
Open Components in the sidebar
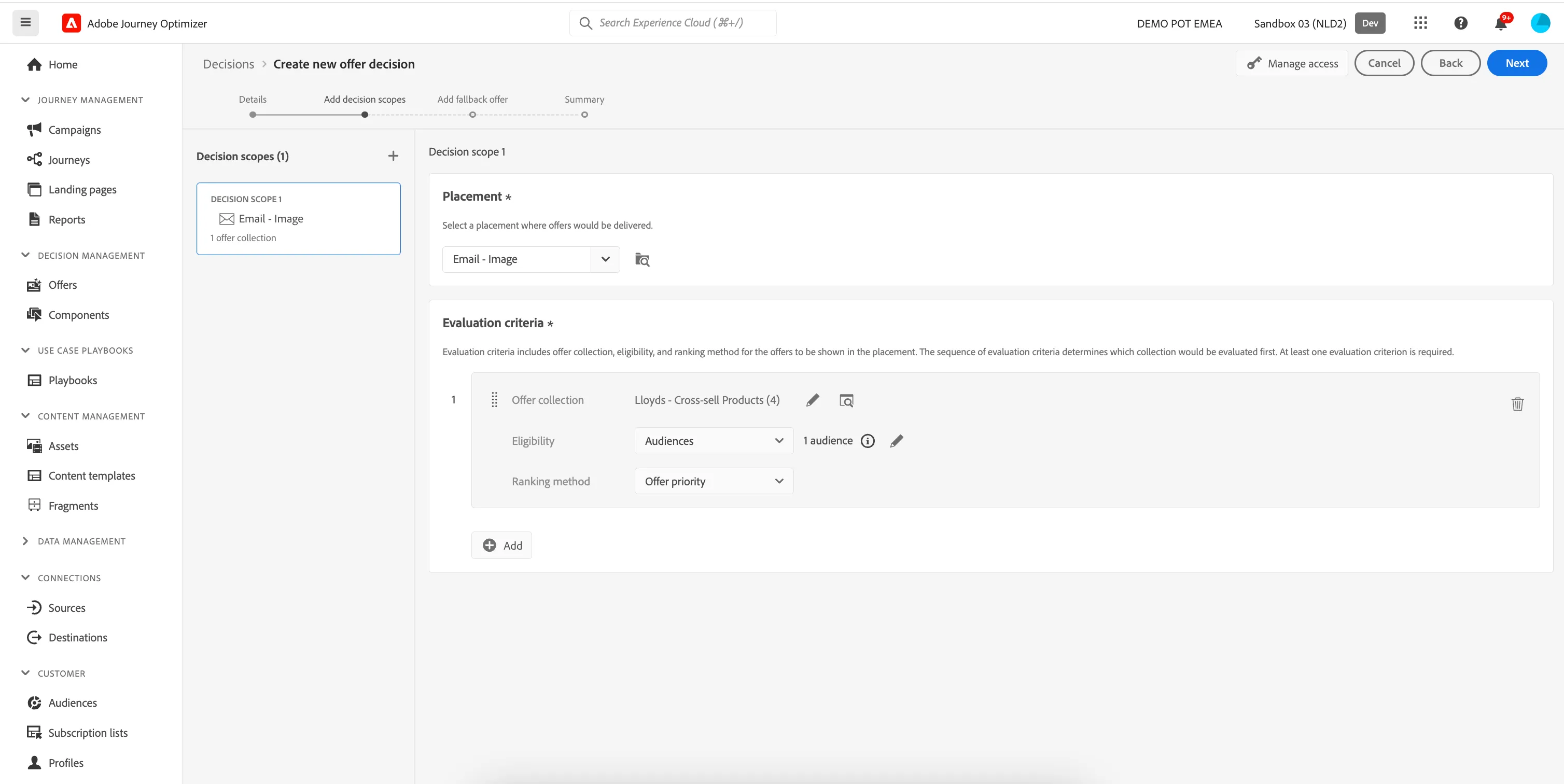click(78, 315)
